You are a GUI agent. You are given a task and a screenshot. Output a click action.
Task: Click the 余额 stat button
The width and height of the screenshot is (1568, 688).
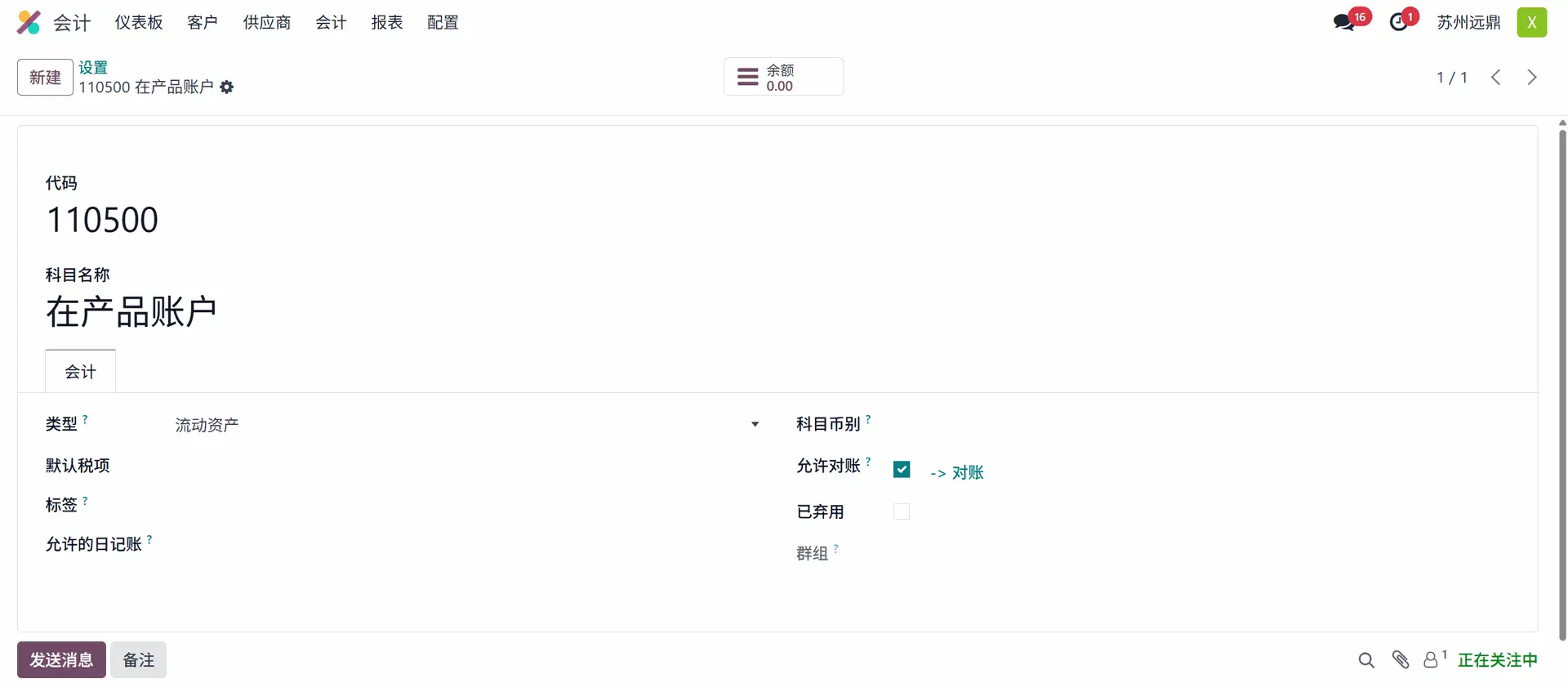click(783, 78)
